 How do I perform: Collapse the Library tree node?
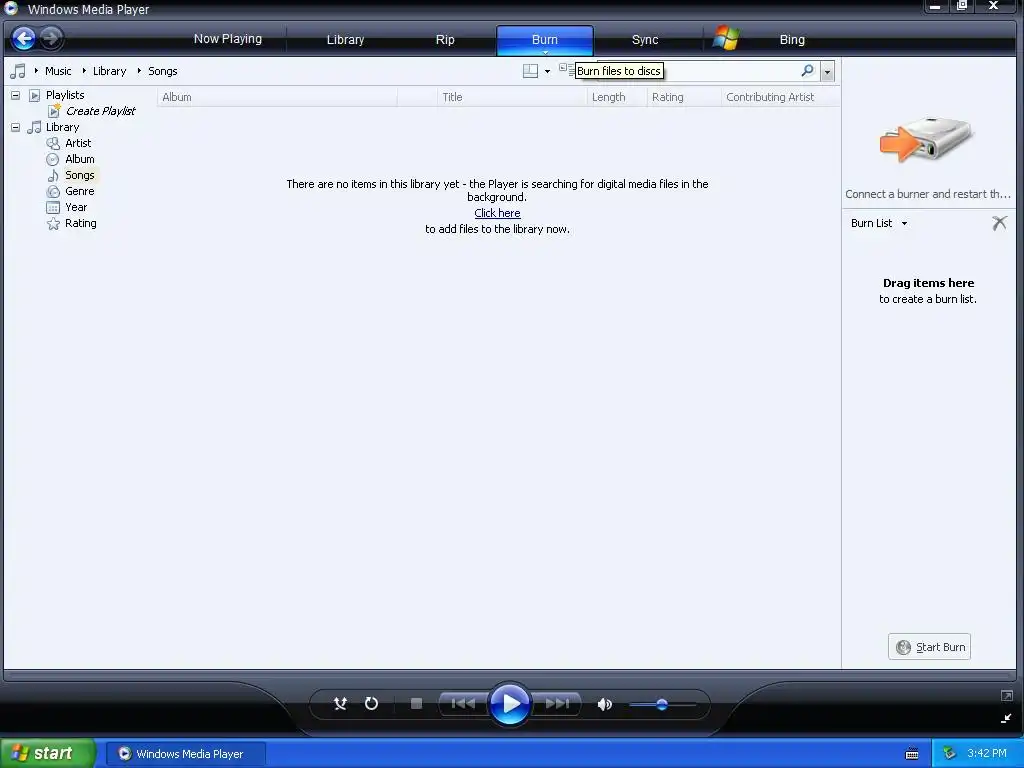click(x=15, y=127)
